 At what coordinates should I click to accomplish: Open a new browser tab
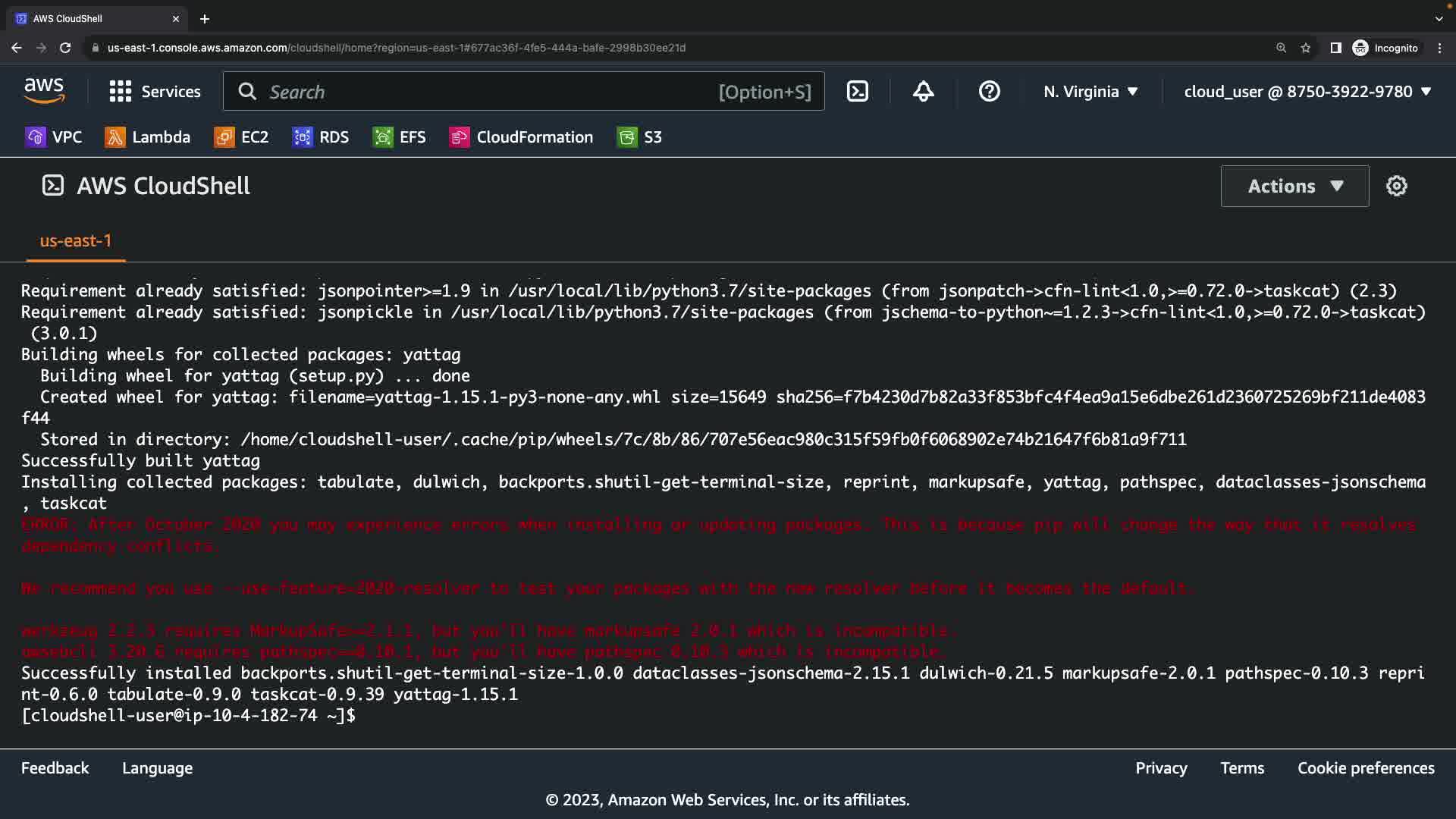coord(205,19)
